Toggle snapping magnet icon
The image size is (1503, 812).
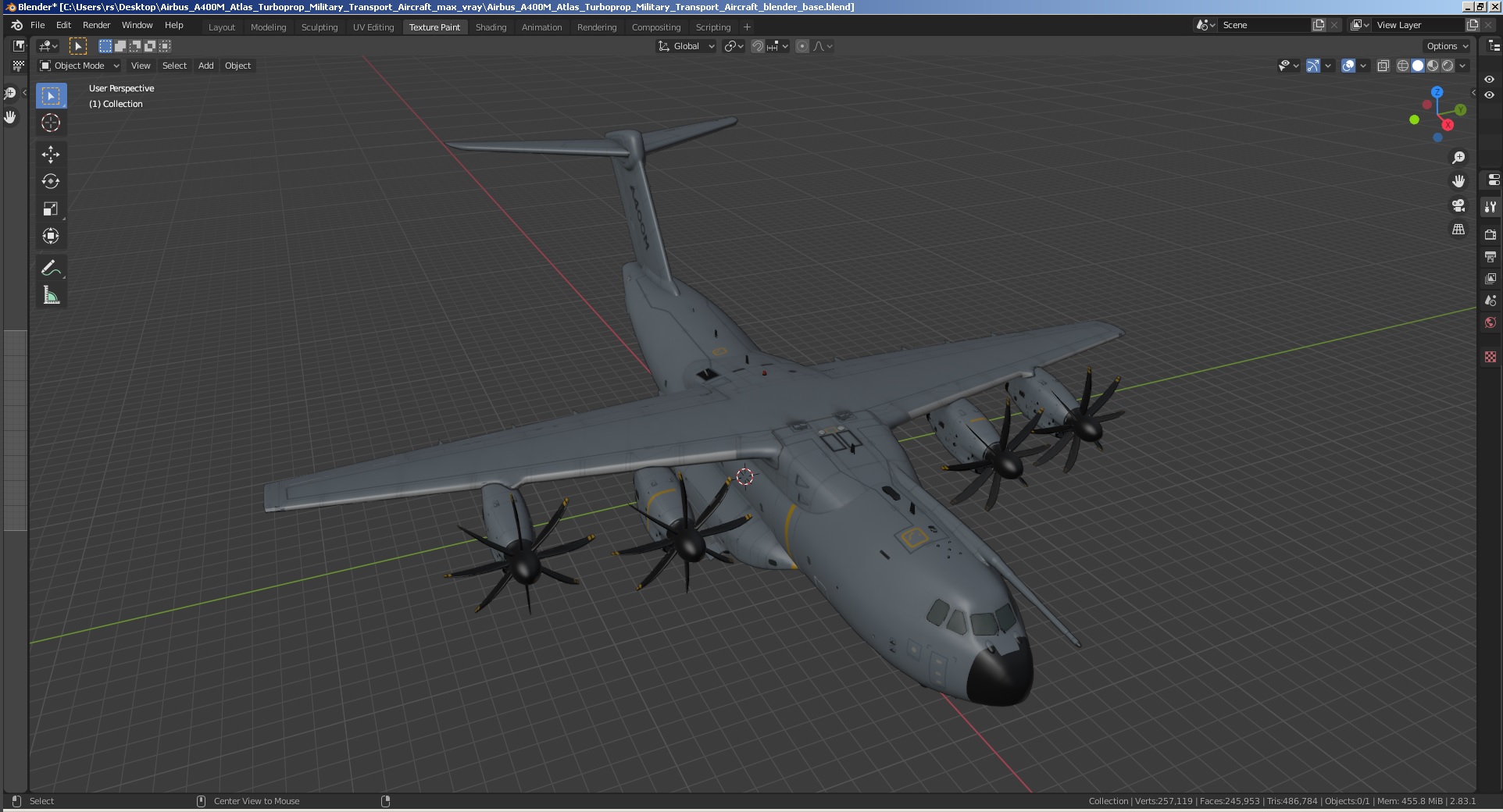pos(758,46)
